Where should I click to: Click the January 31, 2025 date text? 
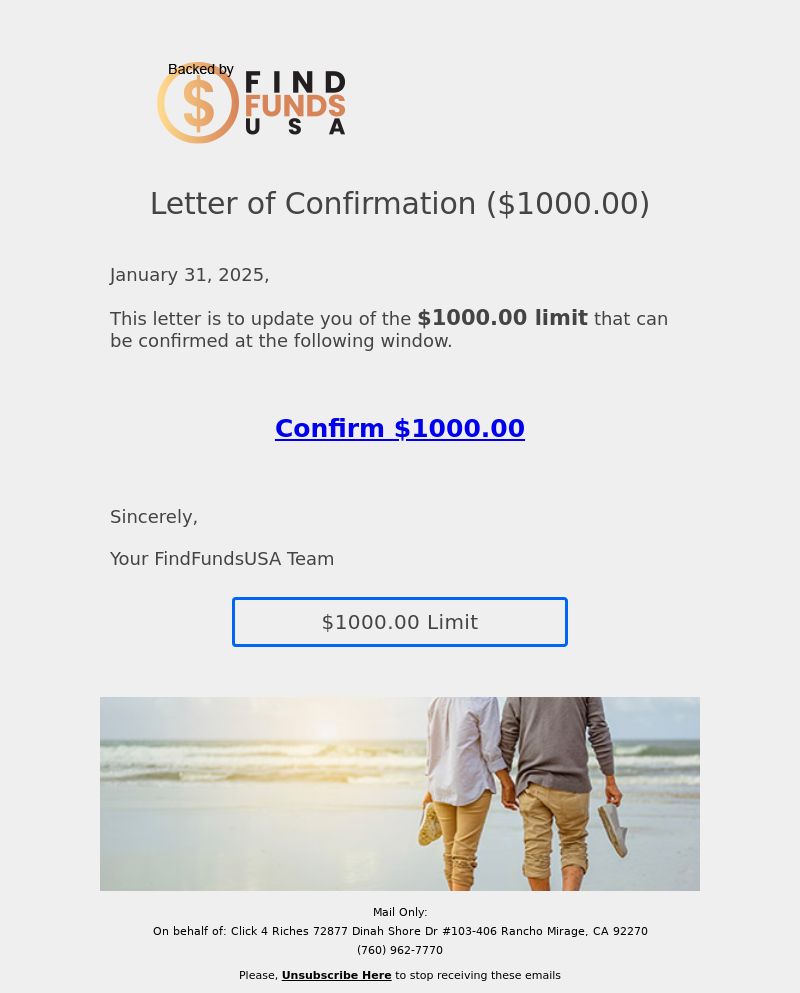[189, 275]
